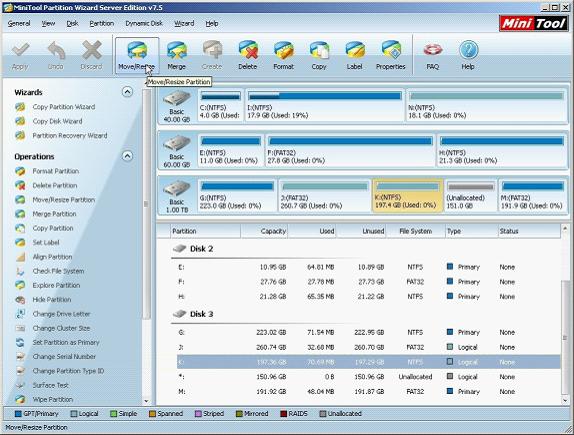The height and width of the screenshot is (435, 574).
Task: Click the Create toolbar icon
Action: [x=212, y=55]
